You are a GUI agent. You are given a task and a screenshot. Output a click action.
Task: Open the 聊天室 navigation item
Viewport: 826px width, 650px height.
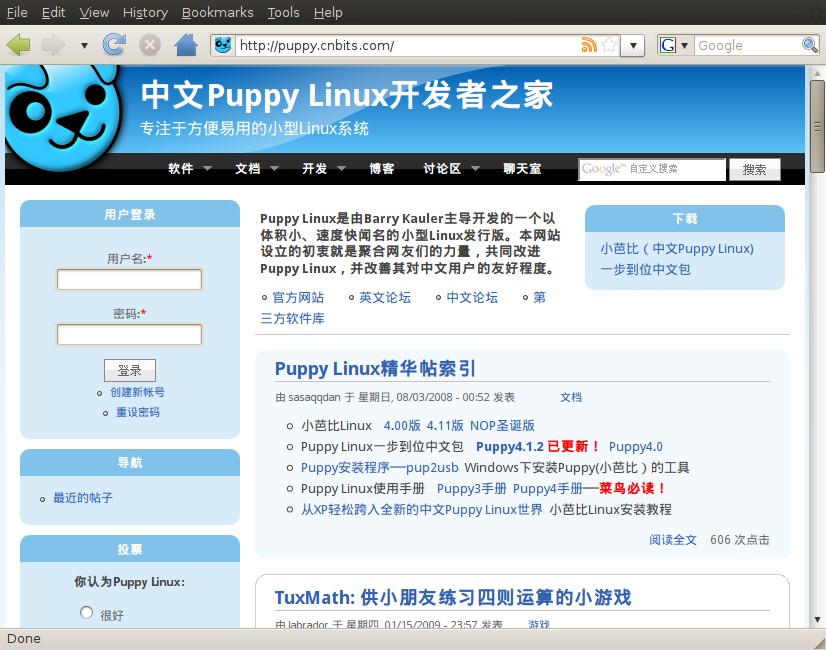point(522,169)
